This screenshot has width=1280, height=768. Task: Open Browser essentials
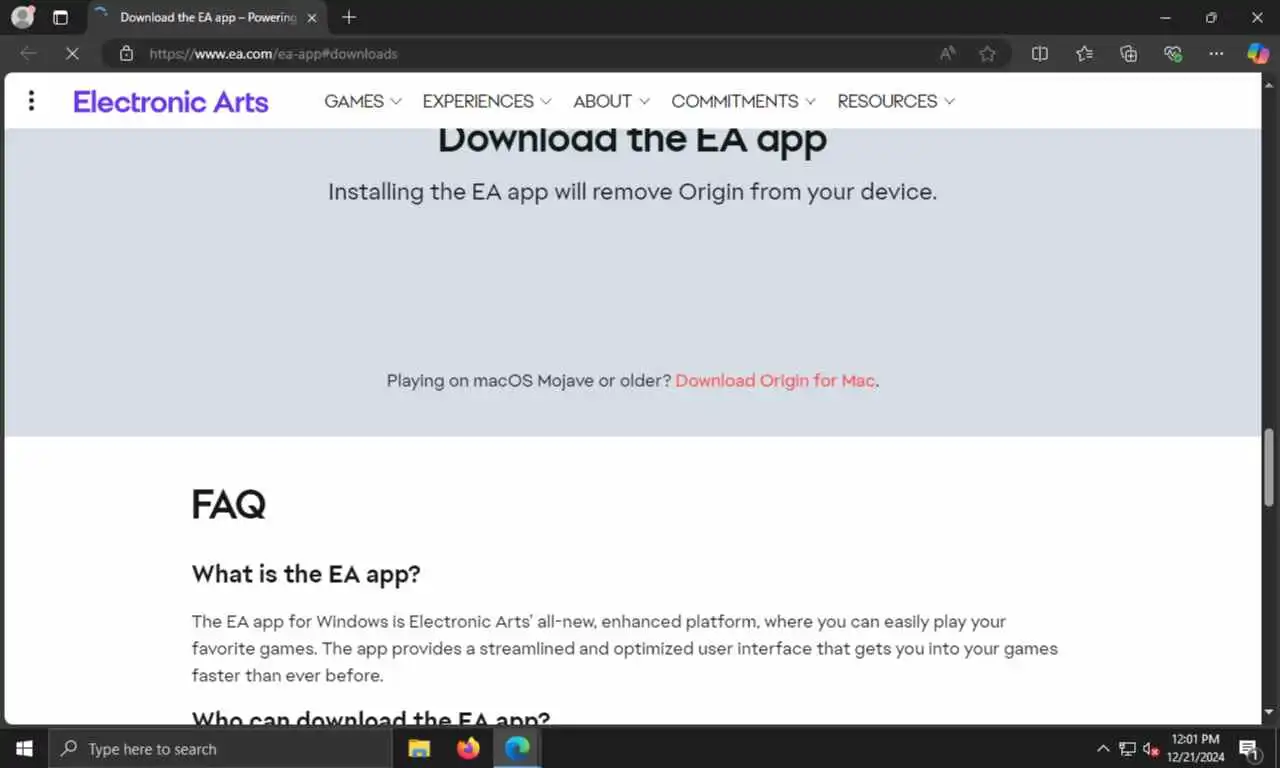coord(1173,54)
